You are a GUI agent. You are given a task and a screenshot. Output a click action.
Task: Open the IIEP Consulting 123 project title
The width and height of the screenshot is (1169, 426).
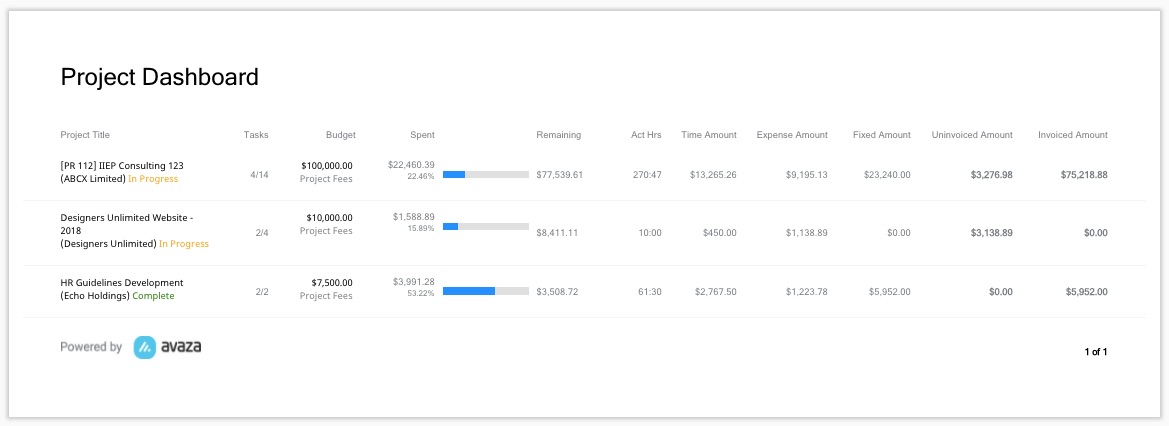click(x=122, y=166)
